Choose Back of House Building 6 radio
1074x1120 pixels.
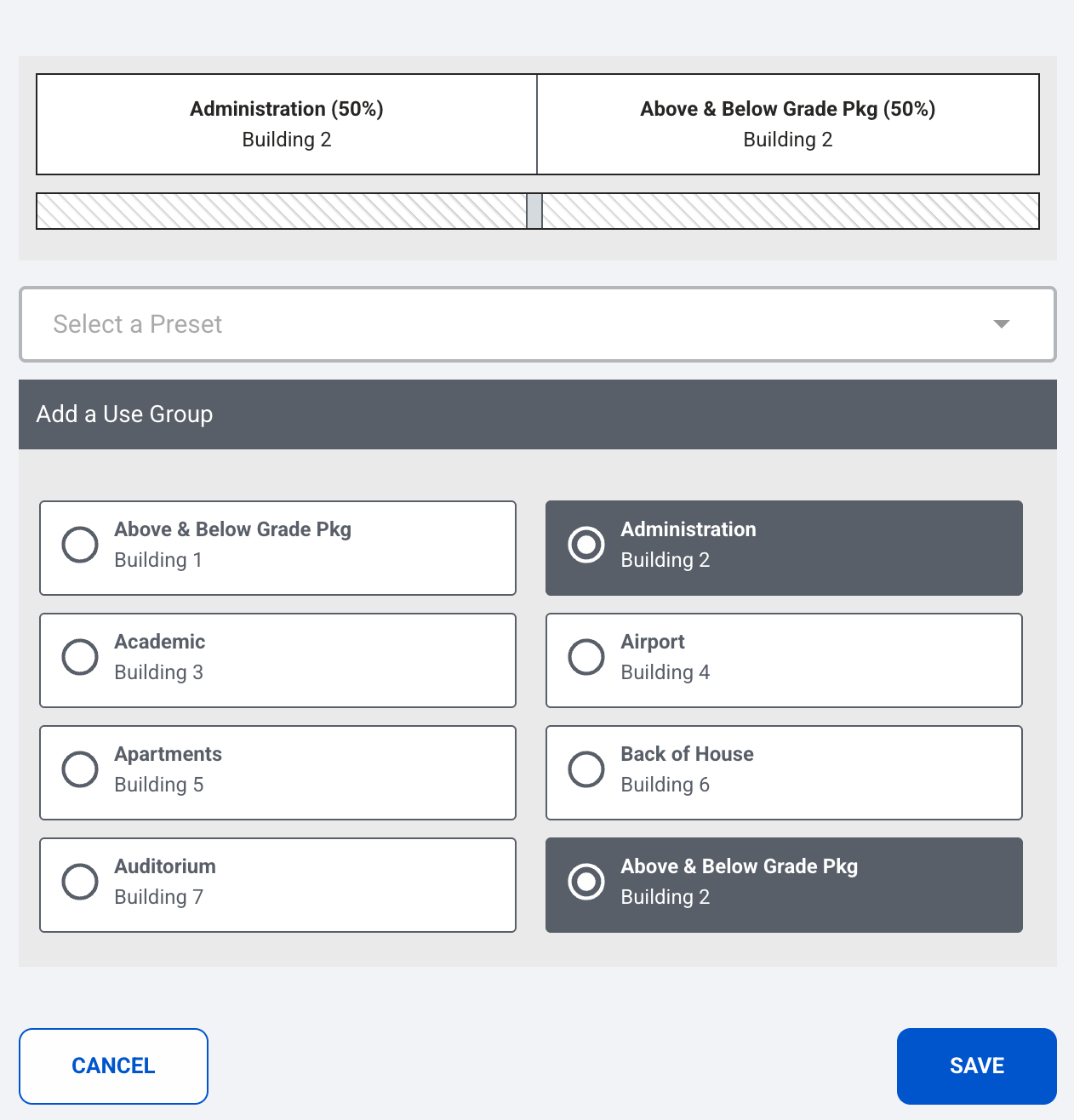[586, 769]
